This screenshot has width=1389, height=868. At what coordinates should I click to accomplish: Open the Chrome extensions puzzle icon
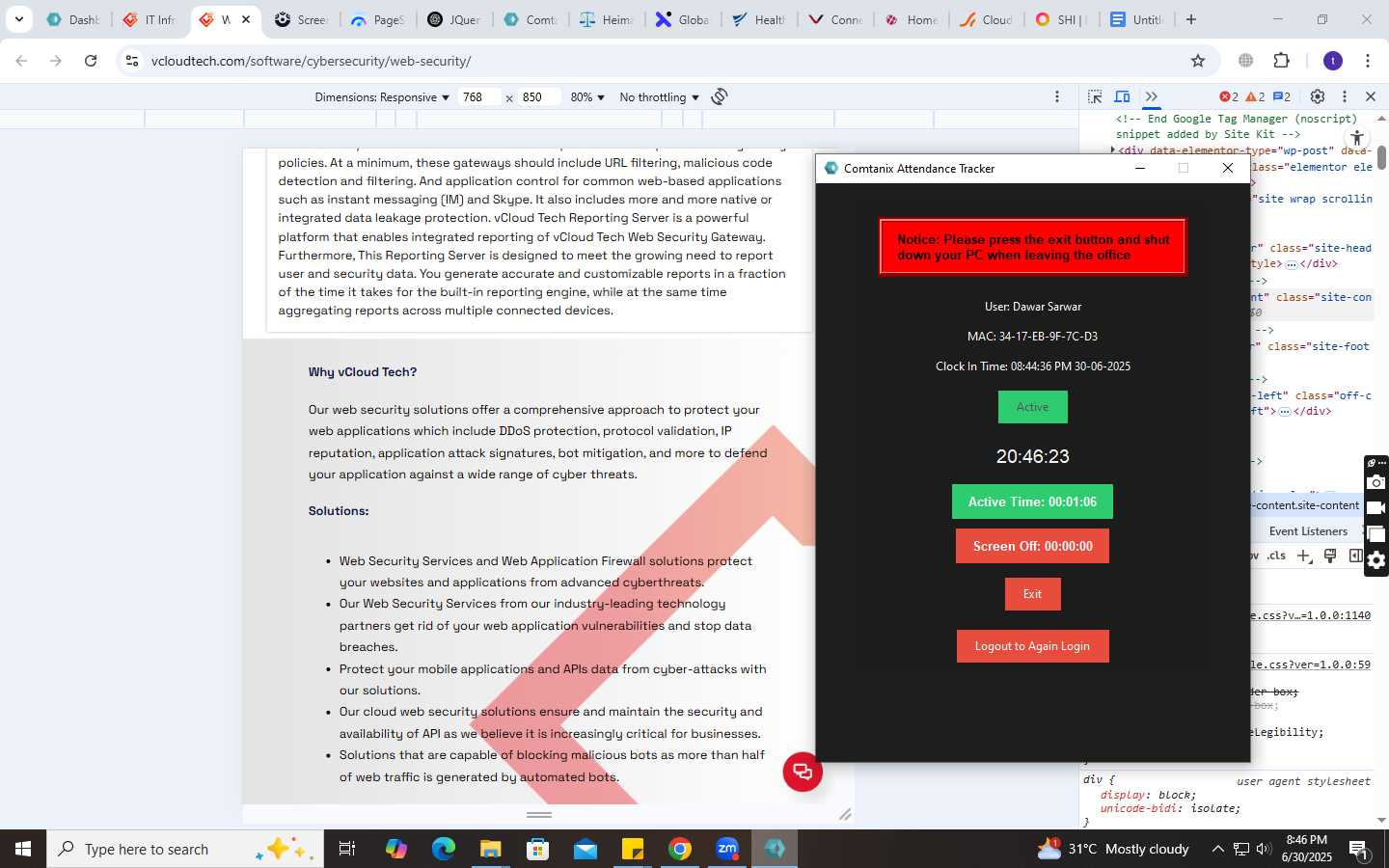pyautogui.click(x=1281, y=61)
